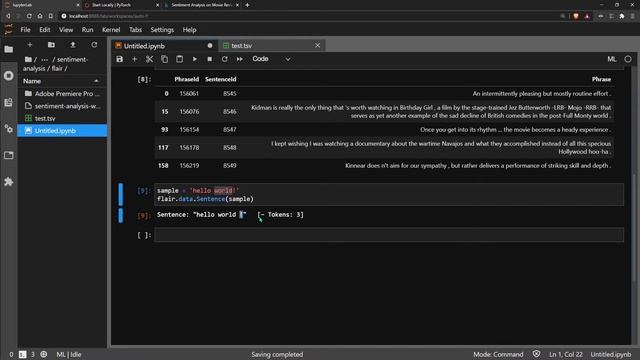The image size is (640, 360).
Task: Open the Settings menu
Action: coord(162,30)
